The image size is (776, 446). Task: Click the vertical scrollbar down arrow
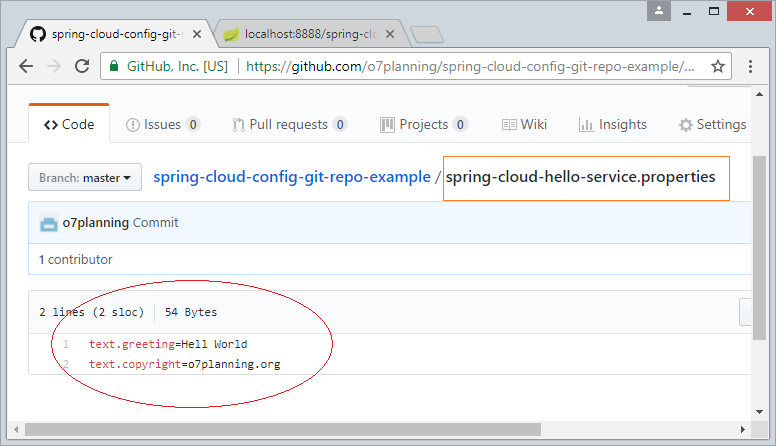pyautogui.click(x=759, y=412)
